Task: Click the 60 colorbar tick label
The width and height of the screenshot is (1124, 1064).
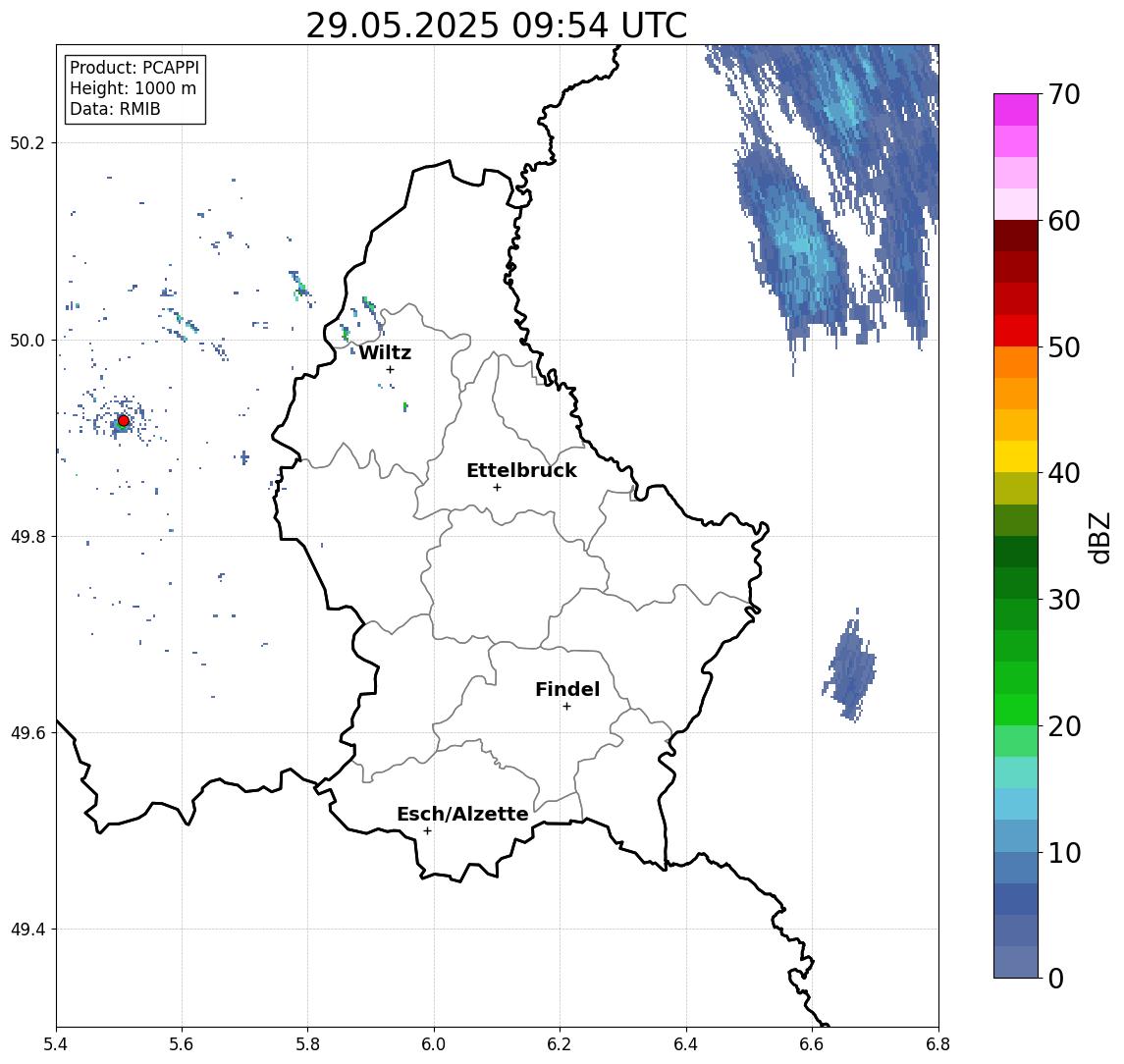Action: pos(1064,222)
